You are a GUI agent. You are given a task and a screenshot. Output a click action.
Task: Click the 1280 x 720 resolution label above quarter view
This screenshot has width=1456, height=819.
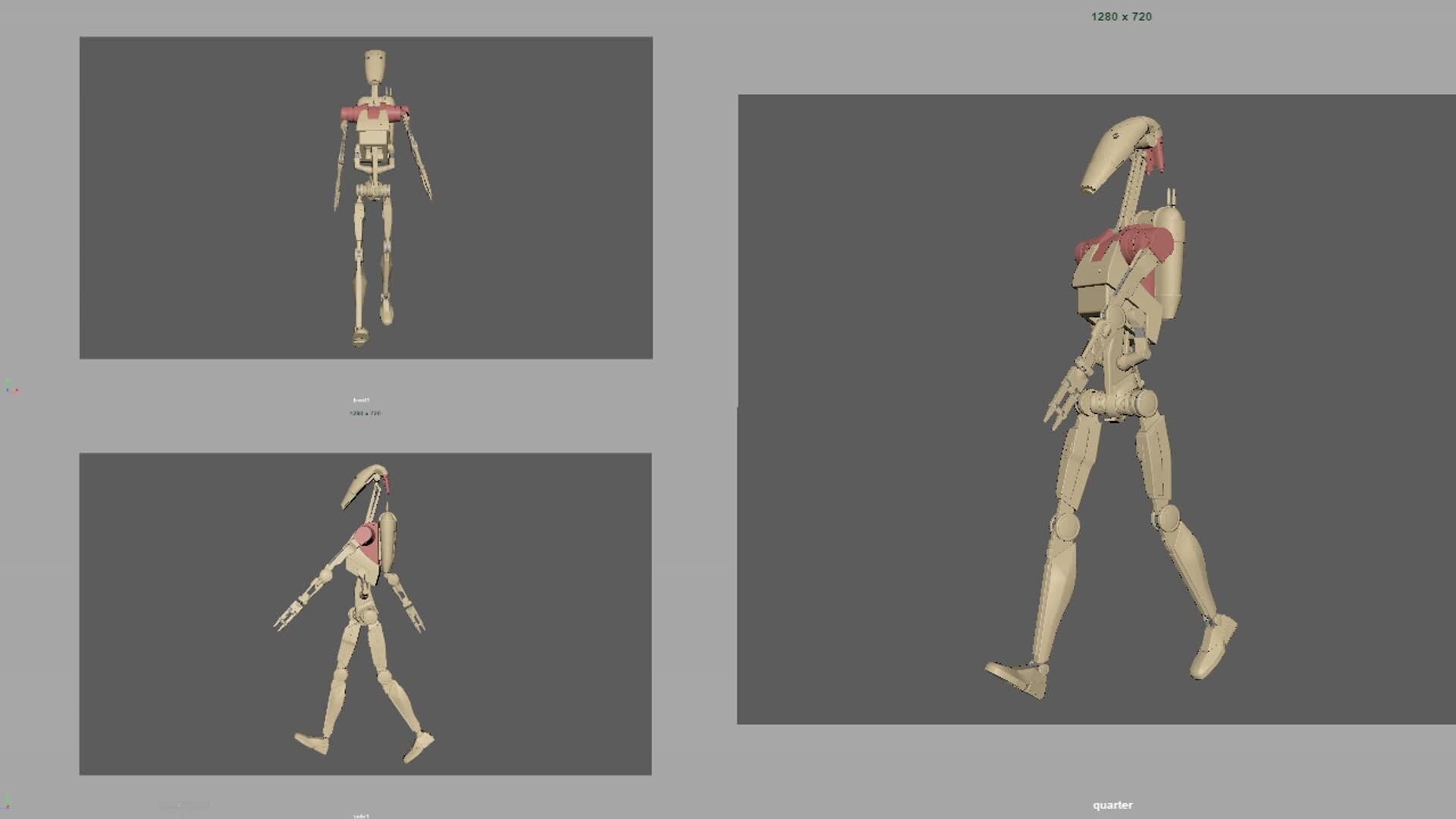pos(1121,17)
